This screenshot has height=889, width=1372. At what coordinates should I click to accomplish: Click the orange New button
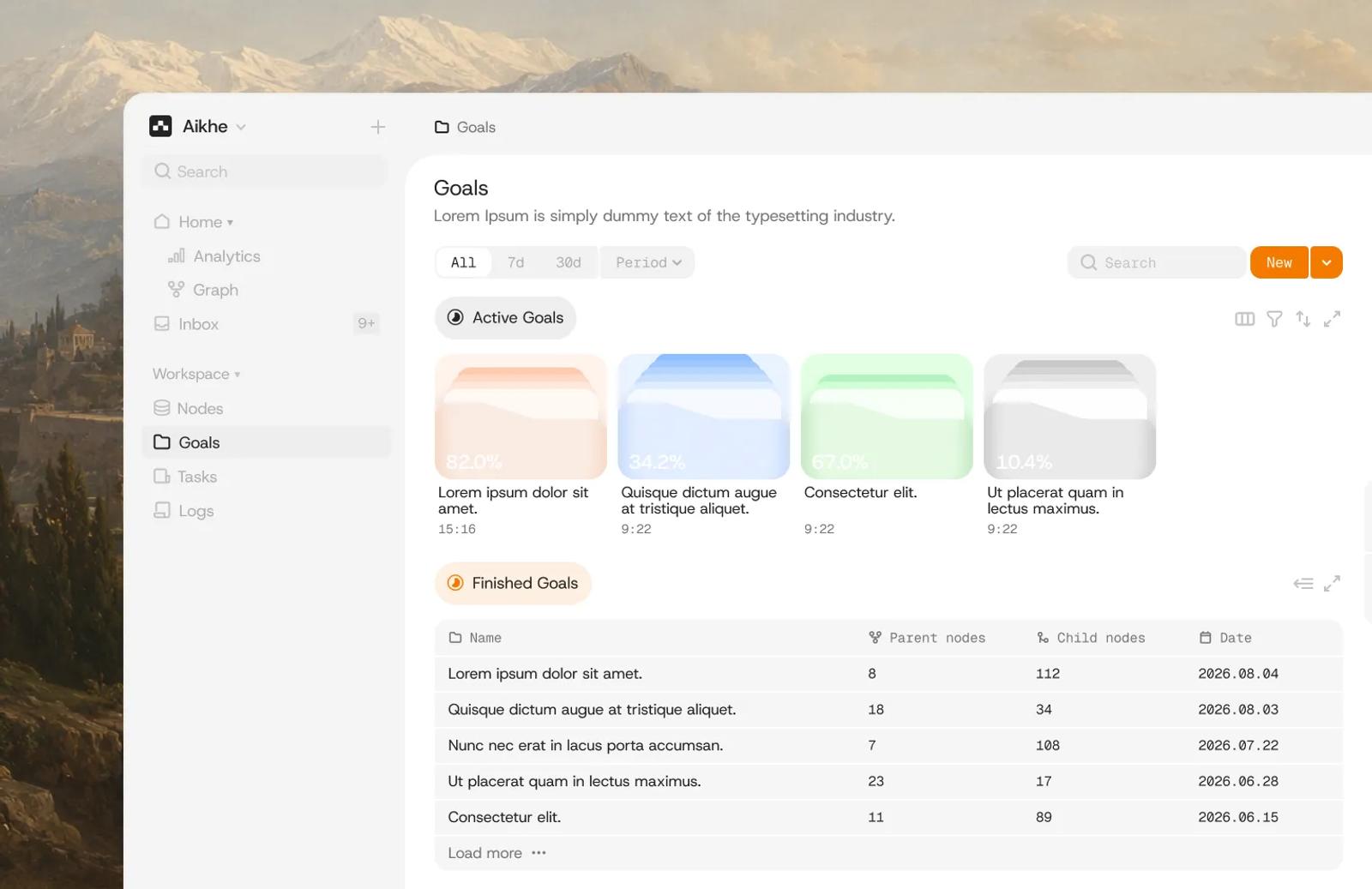coord(1279,262)
